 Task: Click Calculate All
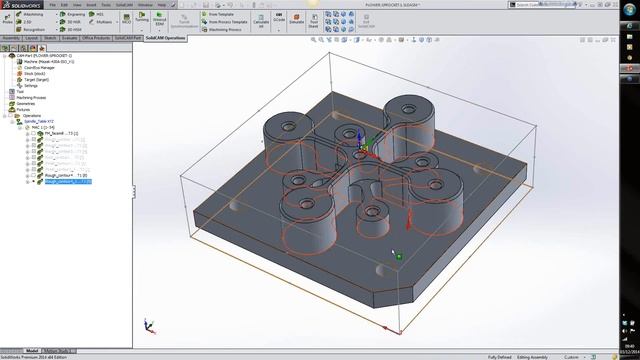point(261,20)
